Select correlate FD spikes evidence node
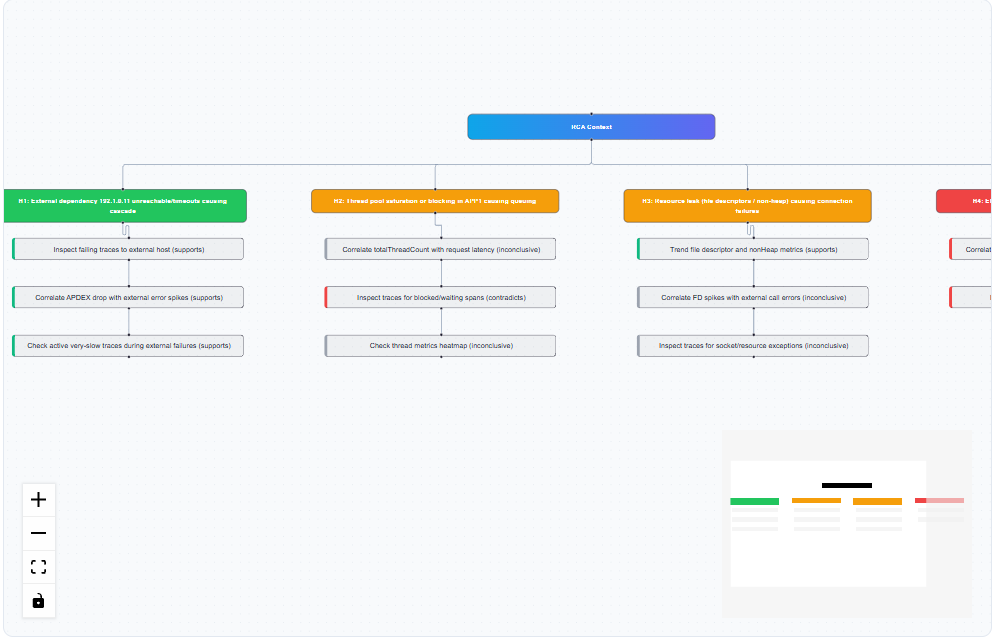Screen dimensions: 999x639 point(752,297)
